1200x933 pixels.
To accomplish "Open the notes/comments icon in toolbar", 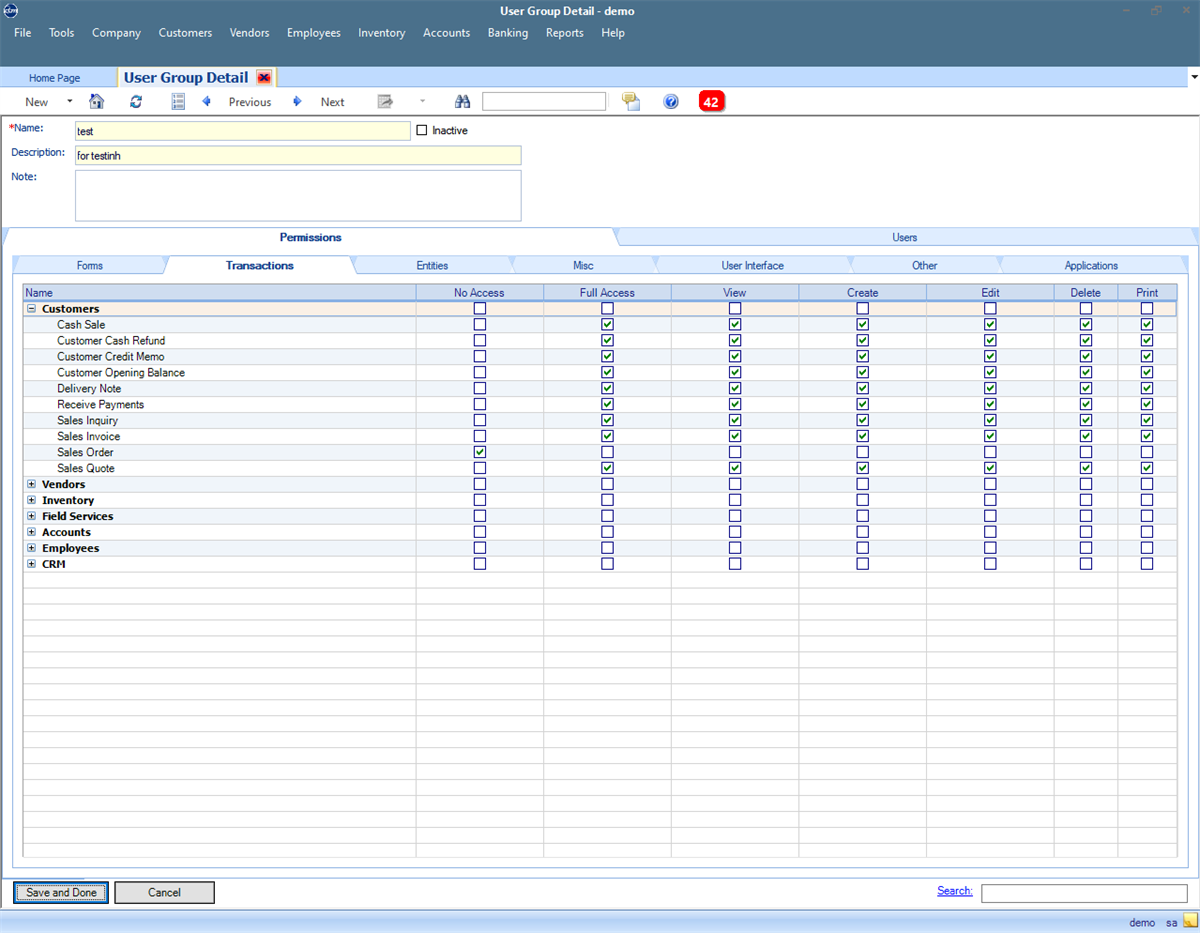I will [x=631, y=101].
